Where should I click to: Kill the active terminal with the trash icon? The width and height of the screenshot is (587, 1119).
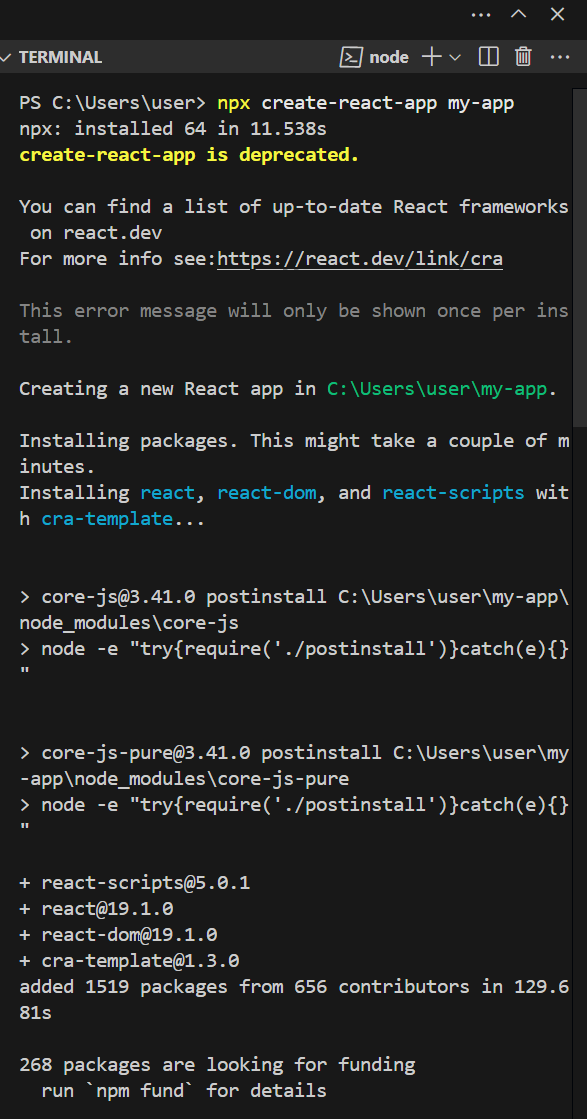click(x=523, y=57)
